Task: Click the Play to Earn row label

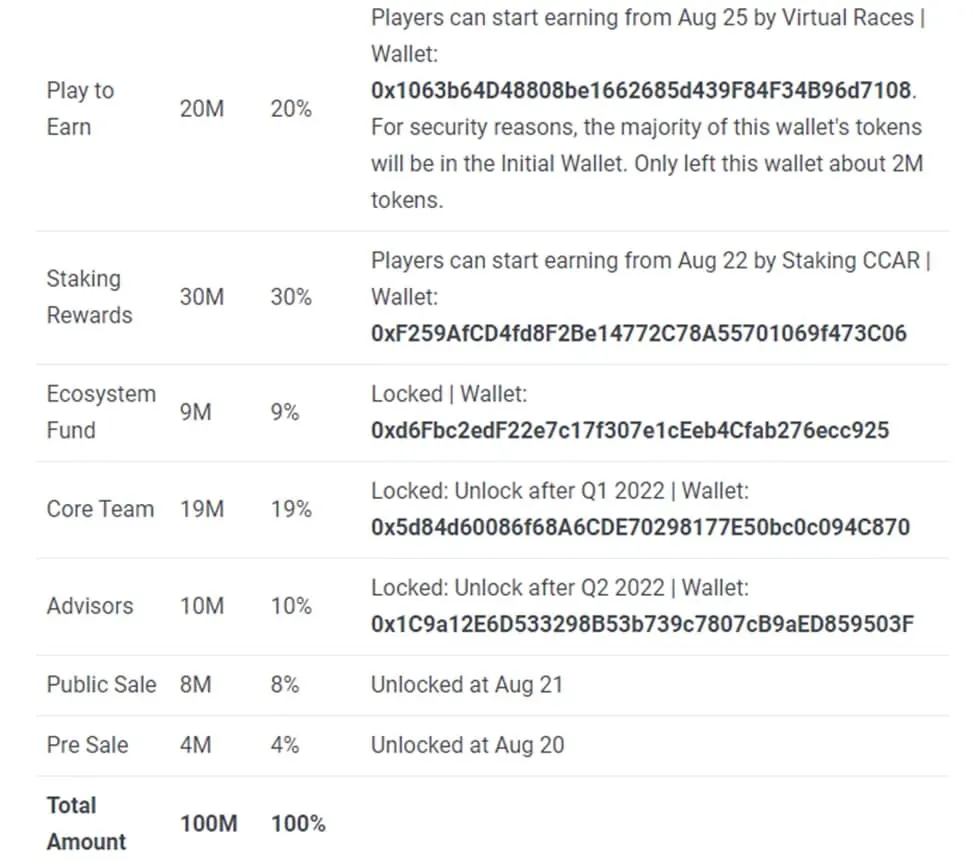Action: pyautogui.click(x=80, y=109)
